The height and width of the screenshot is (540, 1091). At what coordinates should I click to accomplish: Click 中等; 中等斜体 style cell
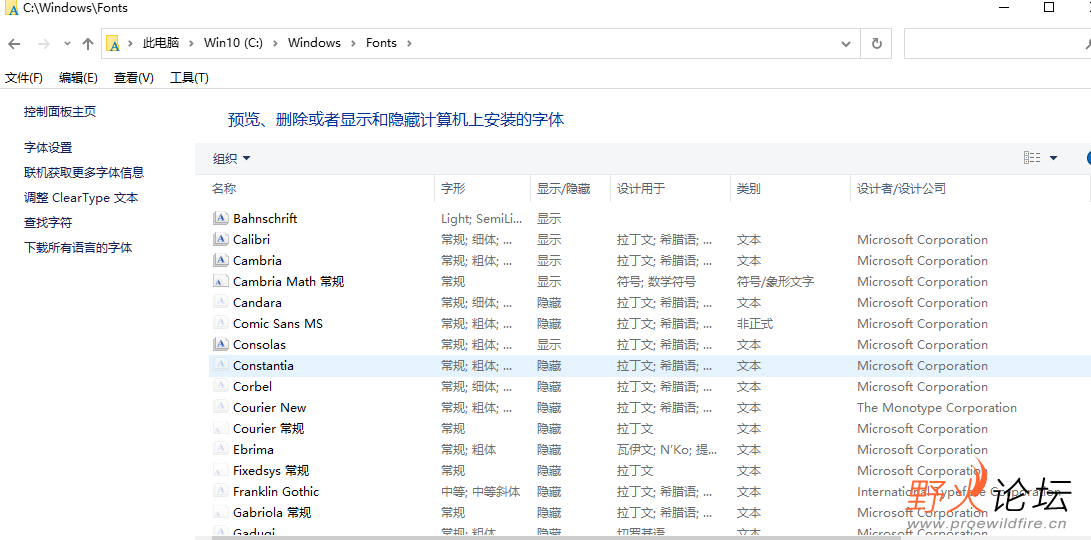pos(481,491)
